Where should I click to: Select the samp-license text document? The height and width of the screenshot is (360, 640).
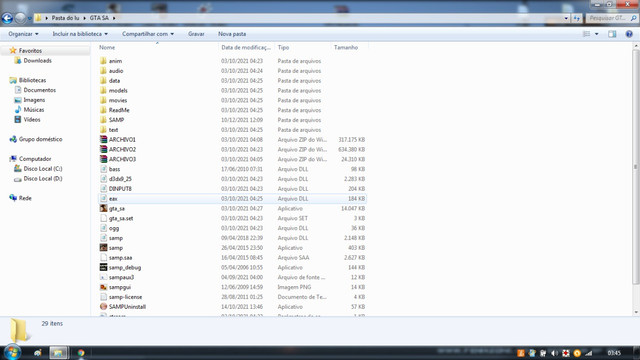point(125,297)
